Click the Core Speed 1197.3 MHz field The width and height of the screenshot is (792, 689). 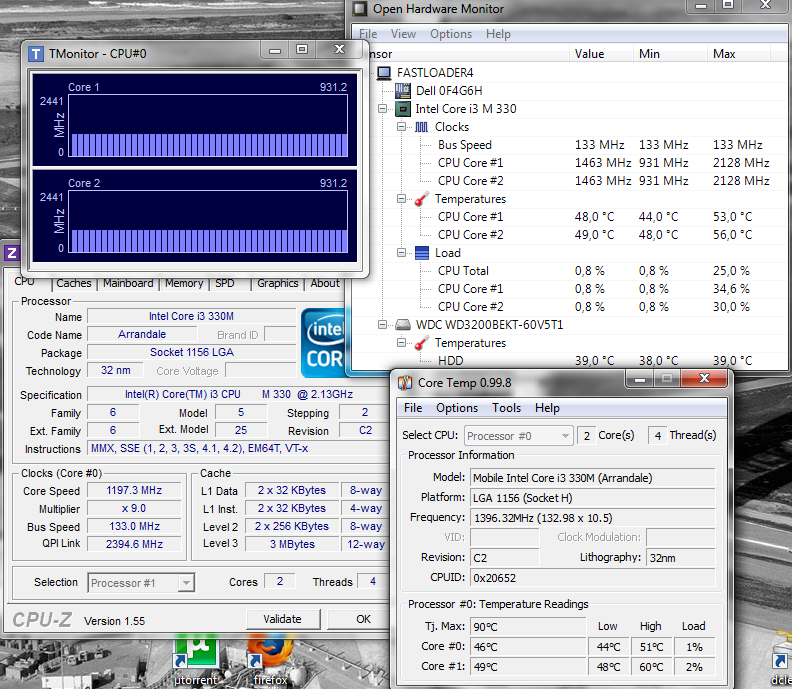click(x=134, y=490)
